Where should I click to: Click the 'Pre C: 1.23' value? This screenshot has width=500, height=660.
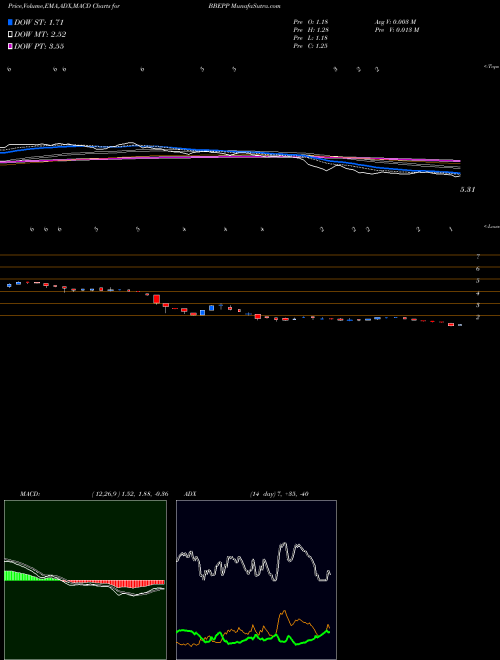point(311,46)
